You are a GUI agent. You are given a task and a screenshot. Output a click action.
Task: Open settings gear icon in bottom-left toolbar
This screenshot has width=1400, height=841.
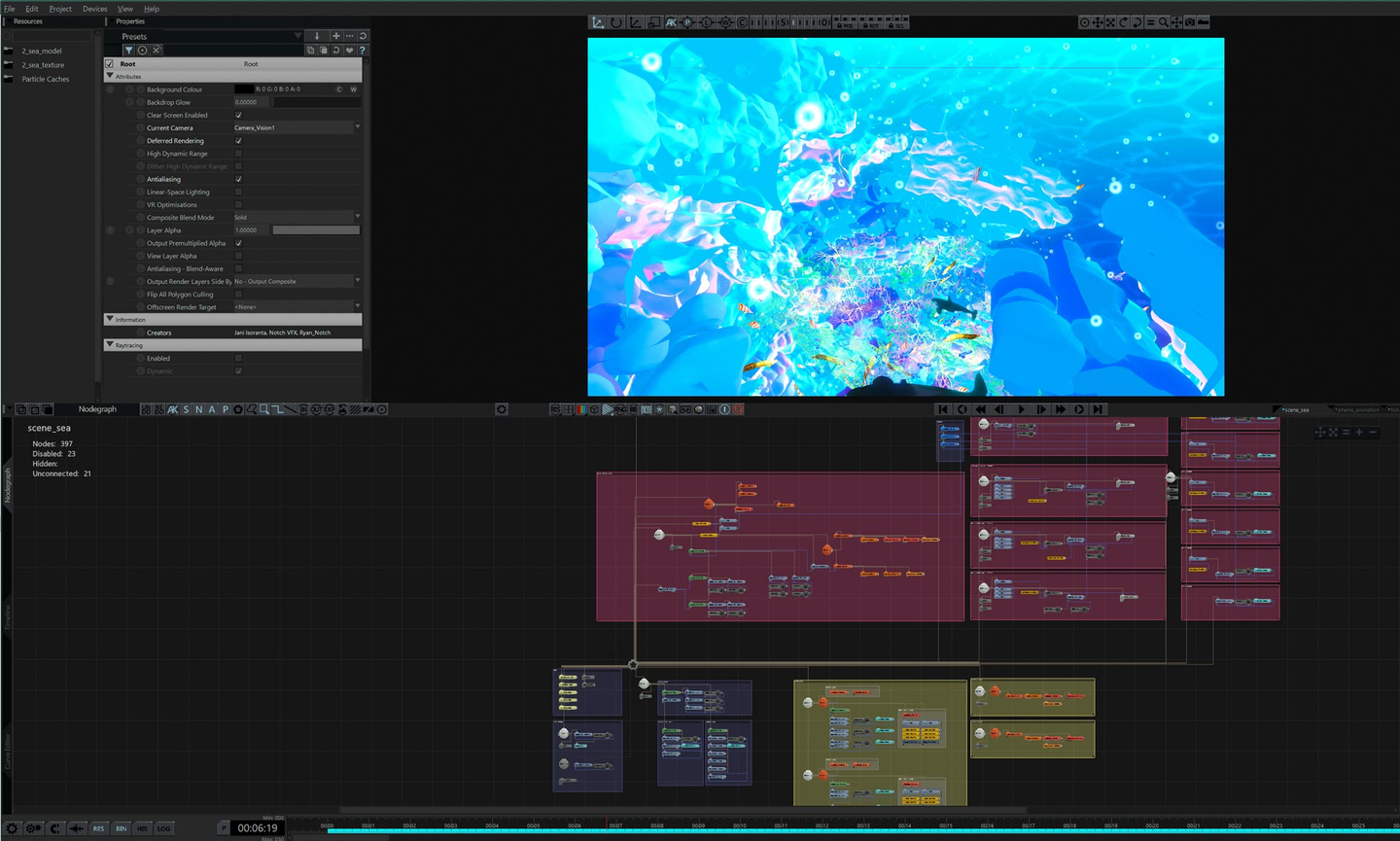(x=12, y=828)
